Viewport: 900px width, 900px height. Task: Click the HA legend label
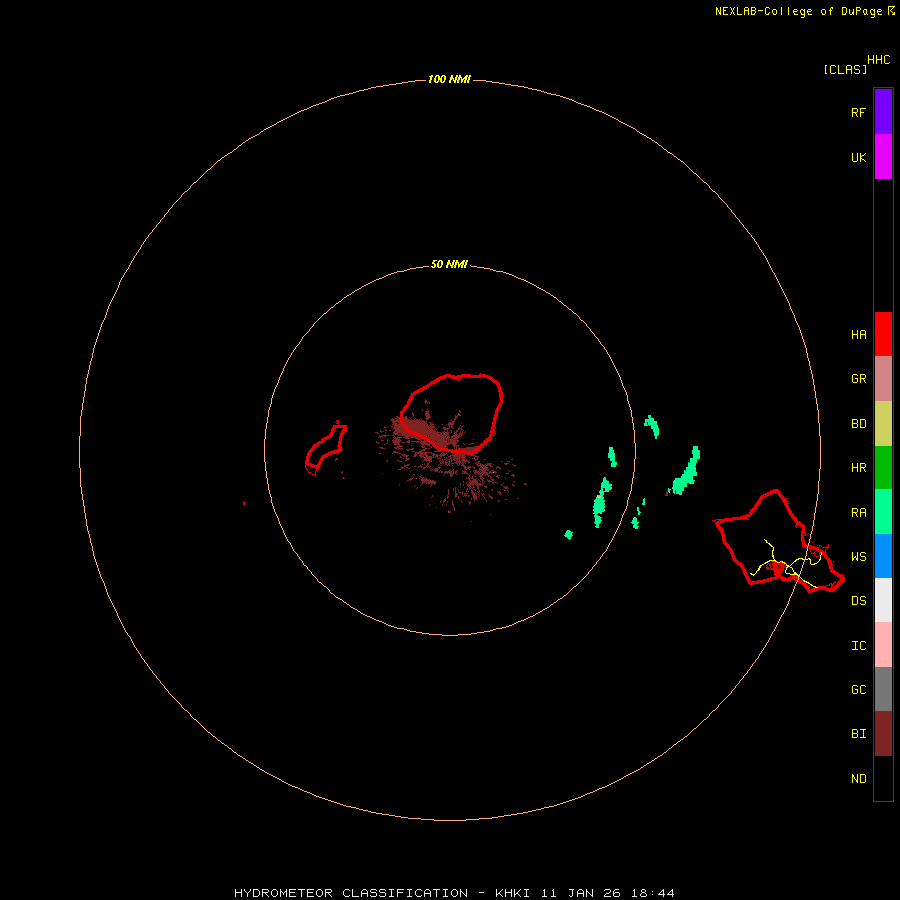click(858, 335)
